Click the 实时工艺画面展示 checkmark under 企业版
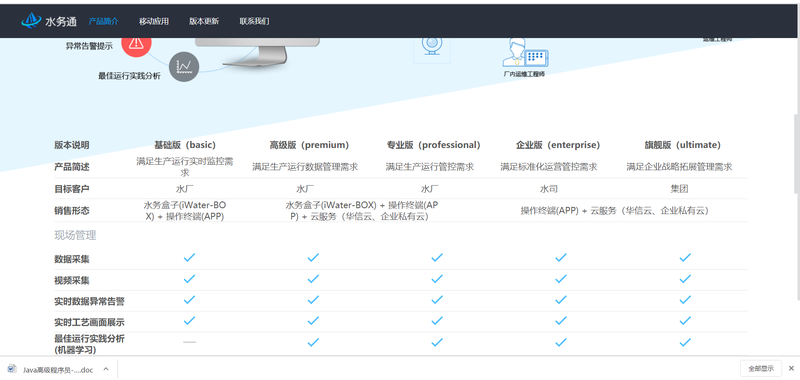This screenshot has height=380, width=800. click(x=561, y=321)
